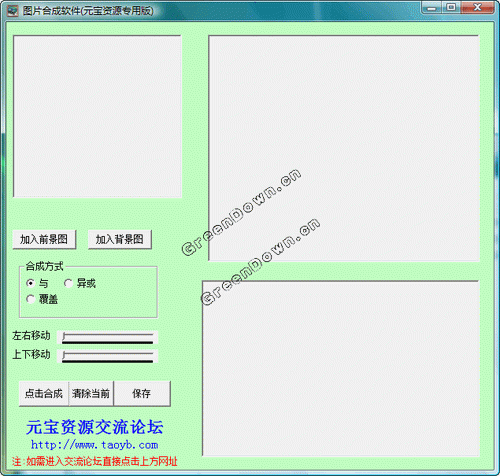Click 加入前景图 button

coord(44,239)
